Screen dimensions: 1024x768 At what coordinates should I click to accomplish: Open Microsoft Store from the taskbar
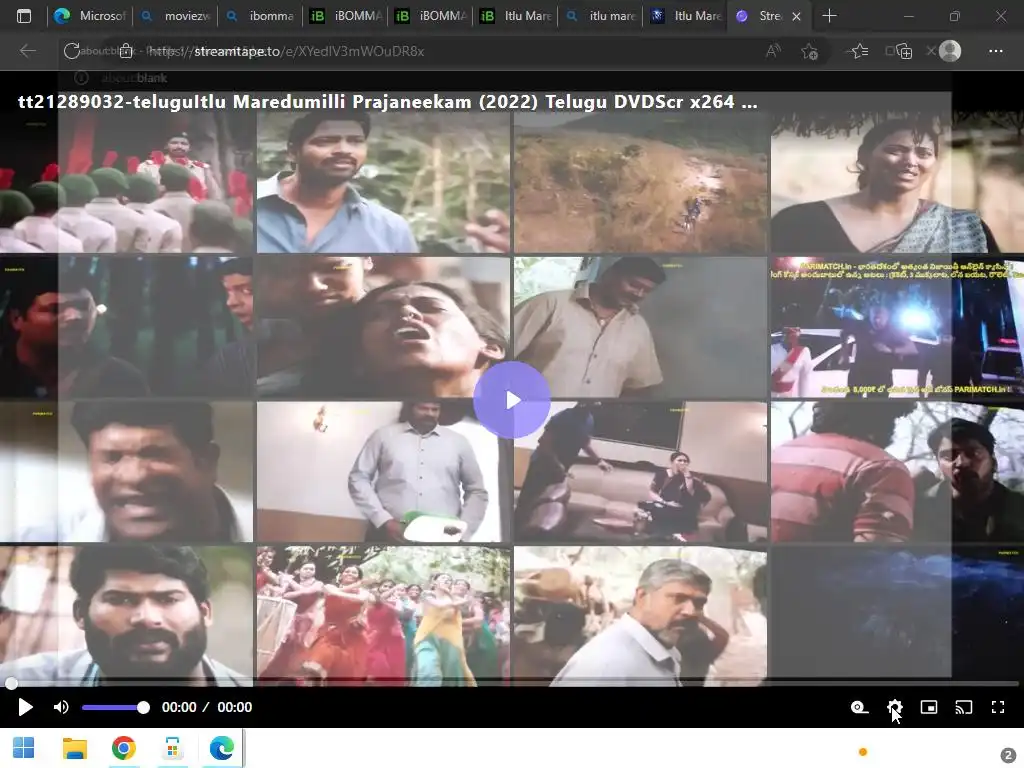tap(172, 748)
